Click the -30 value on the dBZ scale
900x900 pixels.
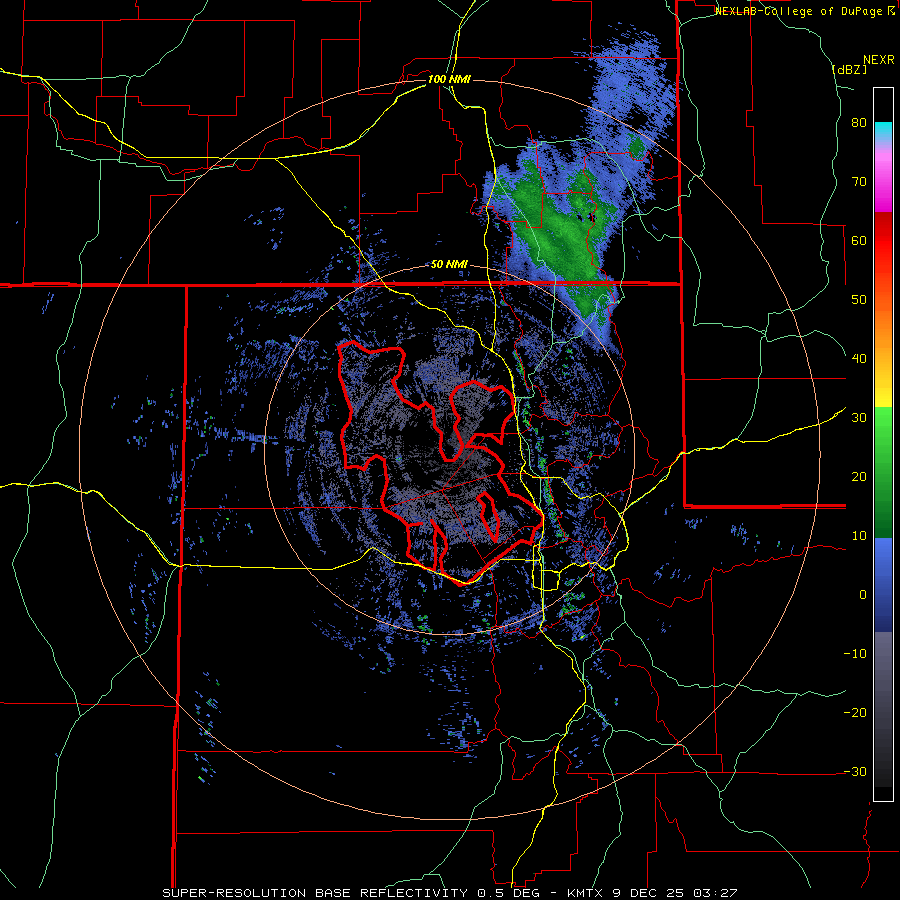tap(855, 771)
